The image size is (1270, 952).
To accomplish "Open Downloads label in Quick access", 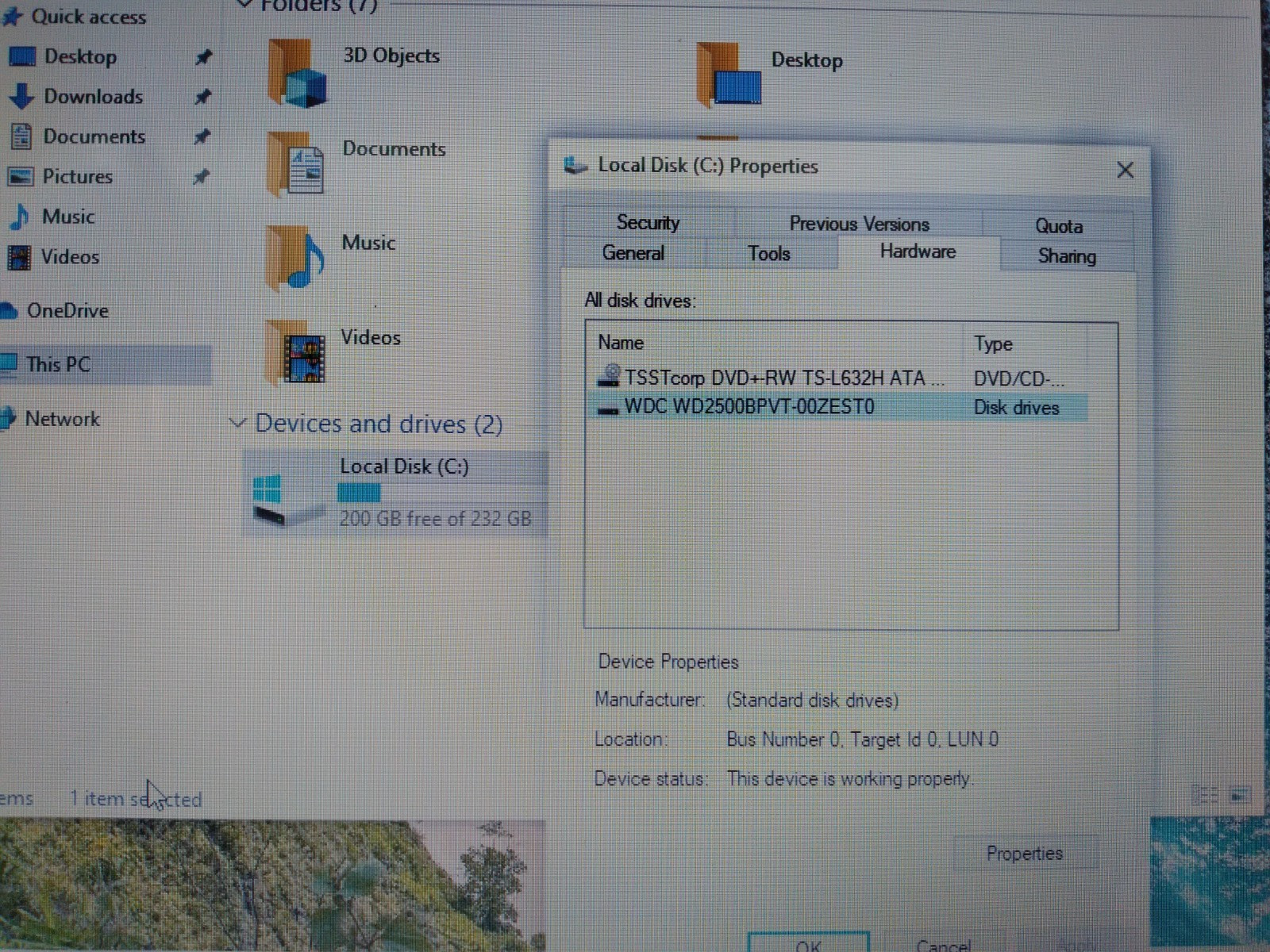I will (94, 97).
